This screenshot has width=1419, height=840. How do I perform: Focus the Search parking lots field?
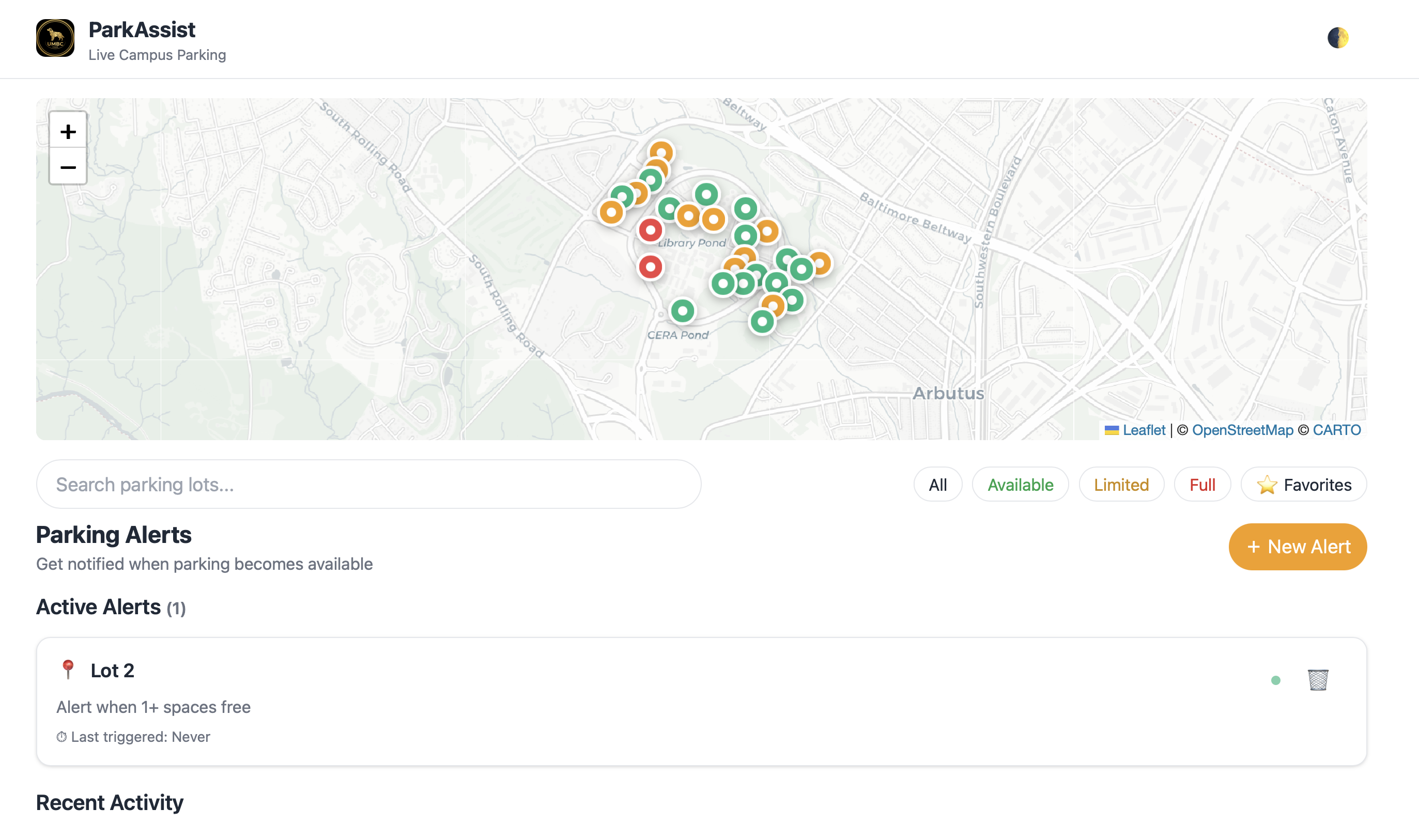(368, 484)
